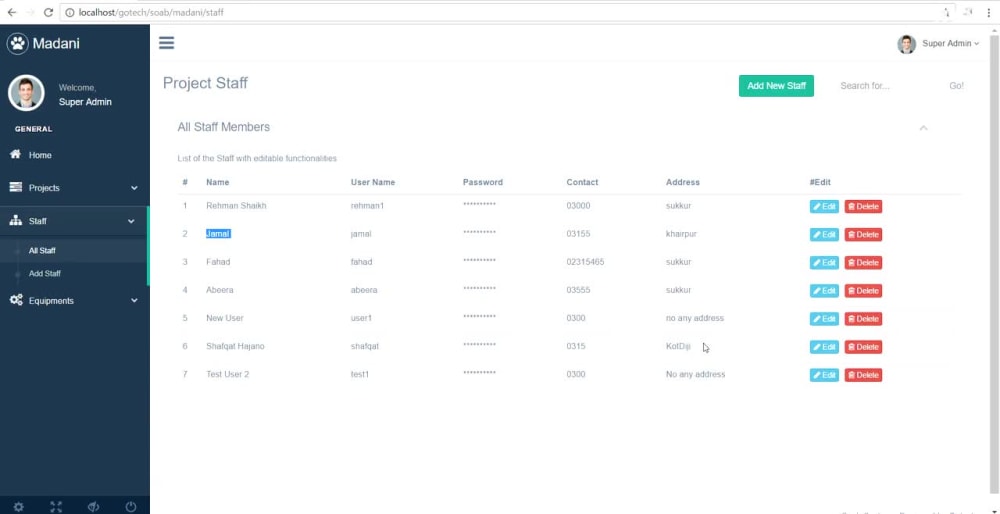1000x514 pixels.
Task: Edit New User staff record
Action: [x=824, y=319]
